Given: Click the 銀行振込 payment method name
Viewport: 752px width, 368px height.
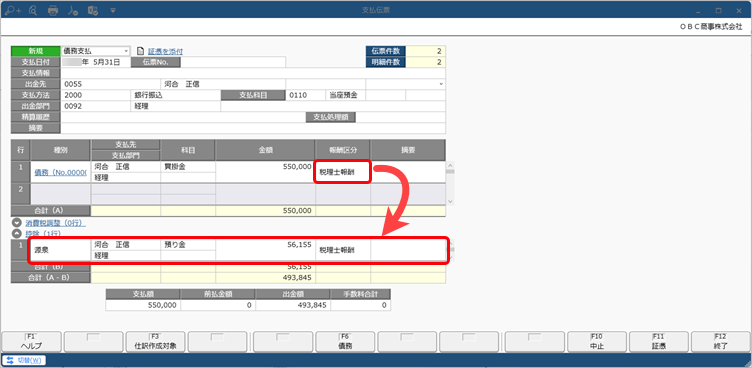Looking at the screenshot, I should point(176,95).
